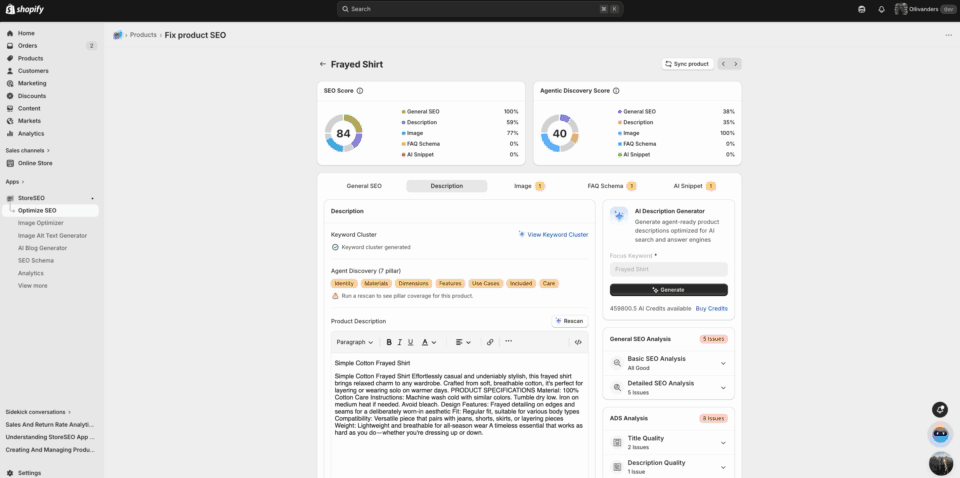Screen dimensions: 960x478
Task: Open the FAQ Schema tab
Action: pyautogui.click(x=612, y=186)
